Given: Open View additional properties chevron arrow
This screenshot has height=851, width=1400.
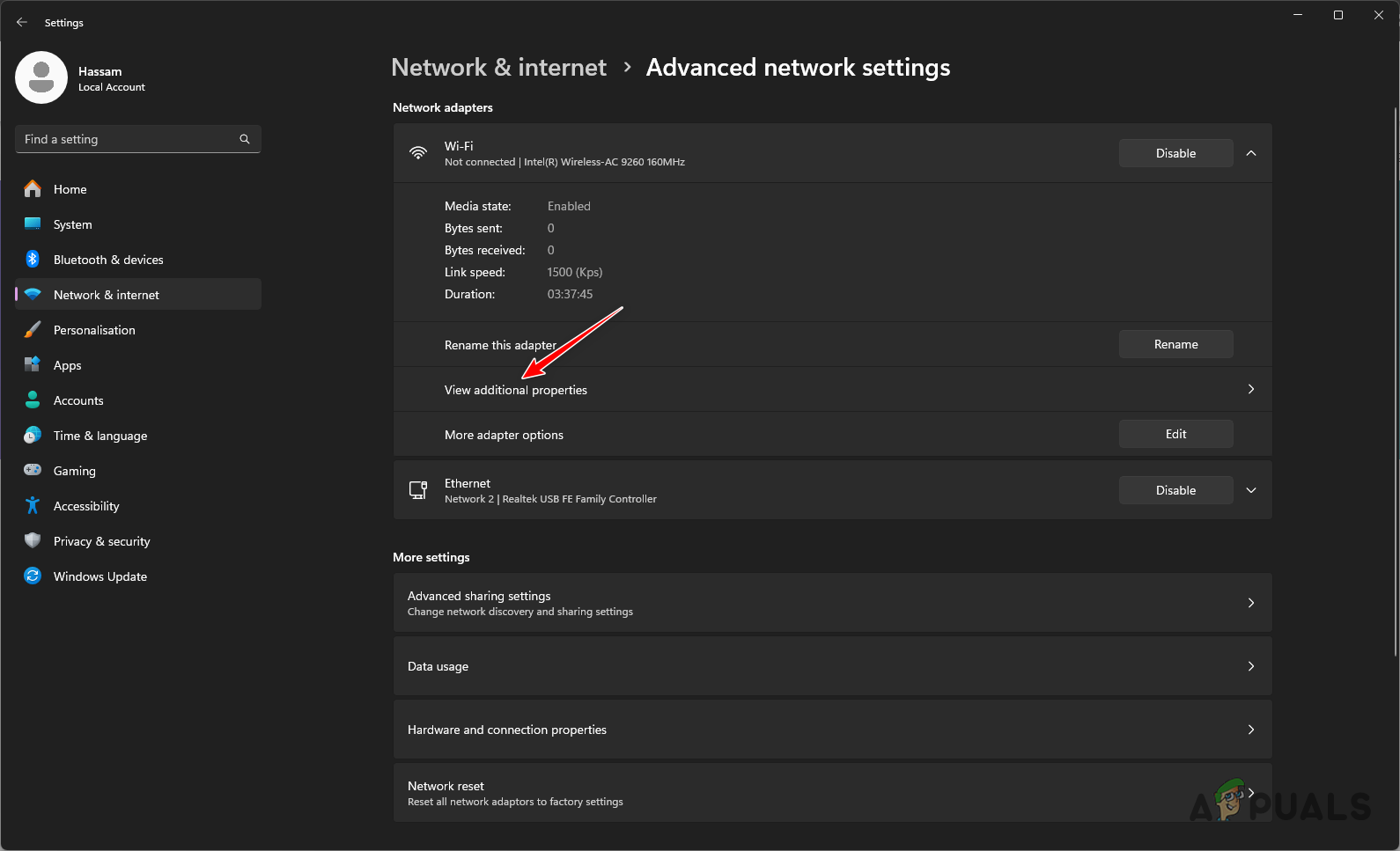Looking at the screenshot, I should click(x=1251, y=389).
